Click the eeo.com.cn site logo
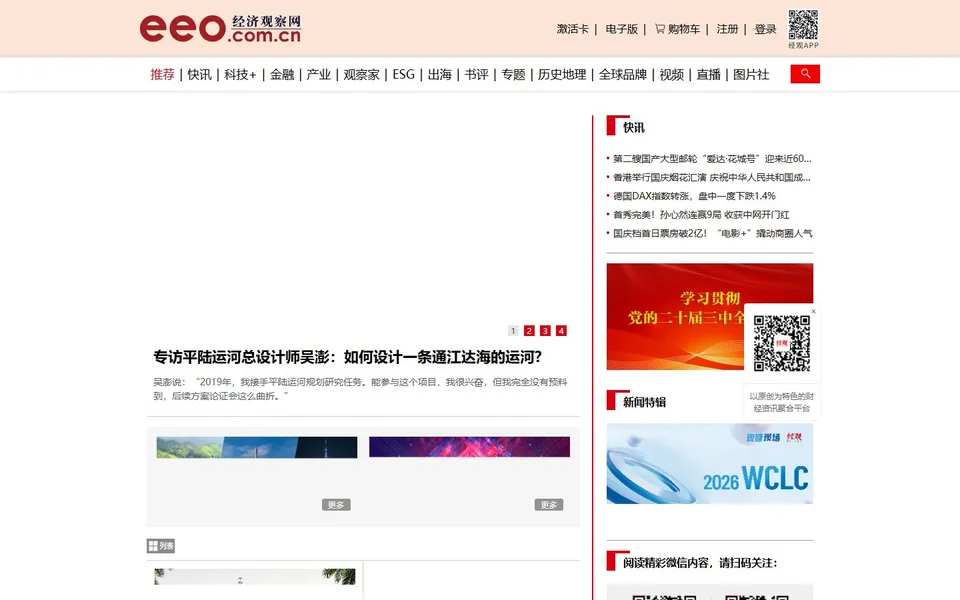 tap(220, 29)
